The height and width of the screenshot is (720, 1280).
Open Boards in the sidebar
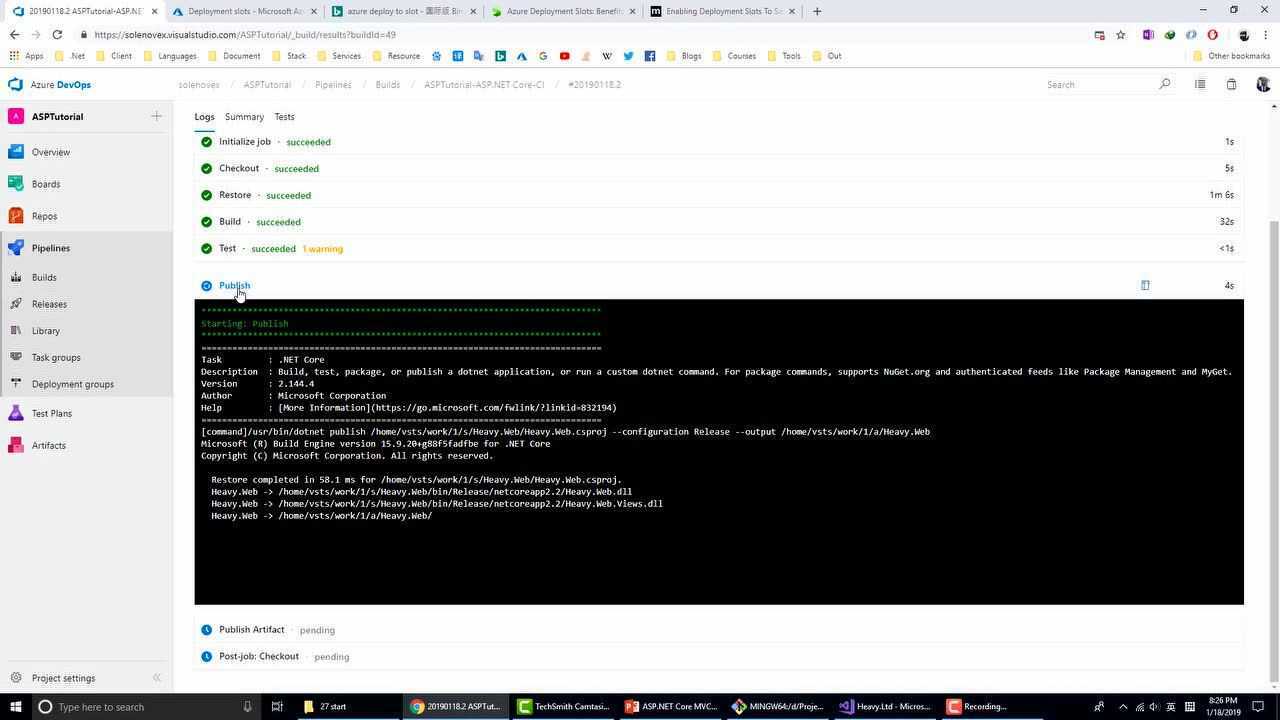45,184
